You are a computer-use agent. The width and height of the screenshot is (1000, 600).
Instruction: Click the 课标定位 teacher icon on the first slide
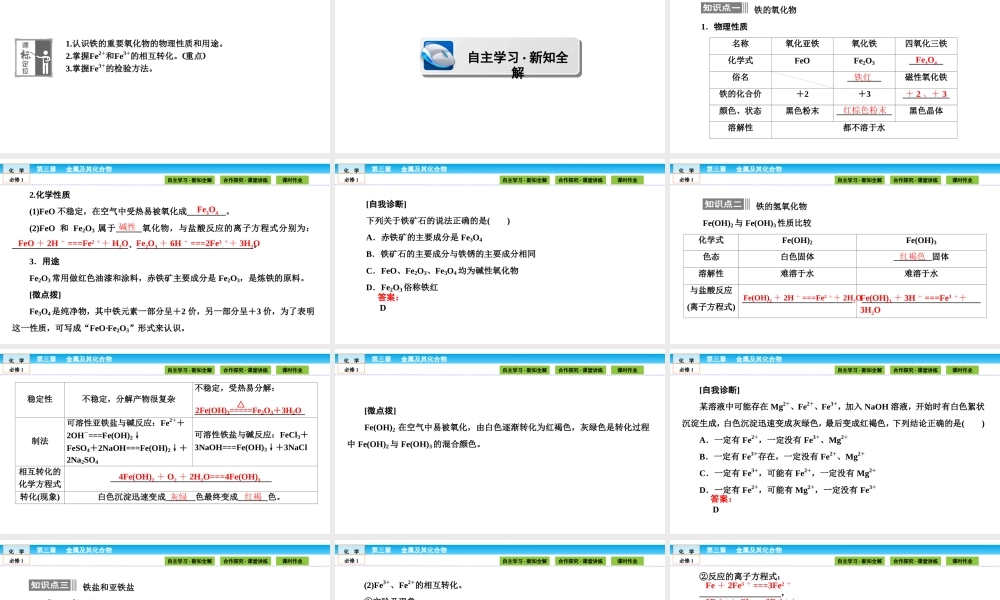[33, 57]
